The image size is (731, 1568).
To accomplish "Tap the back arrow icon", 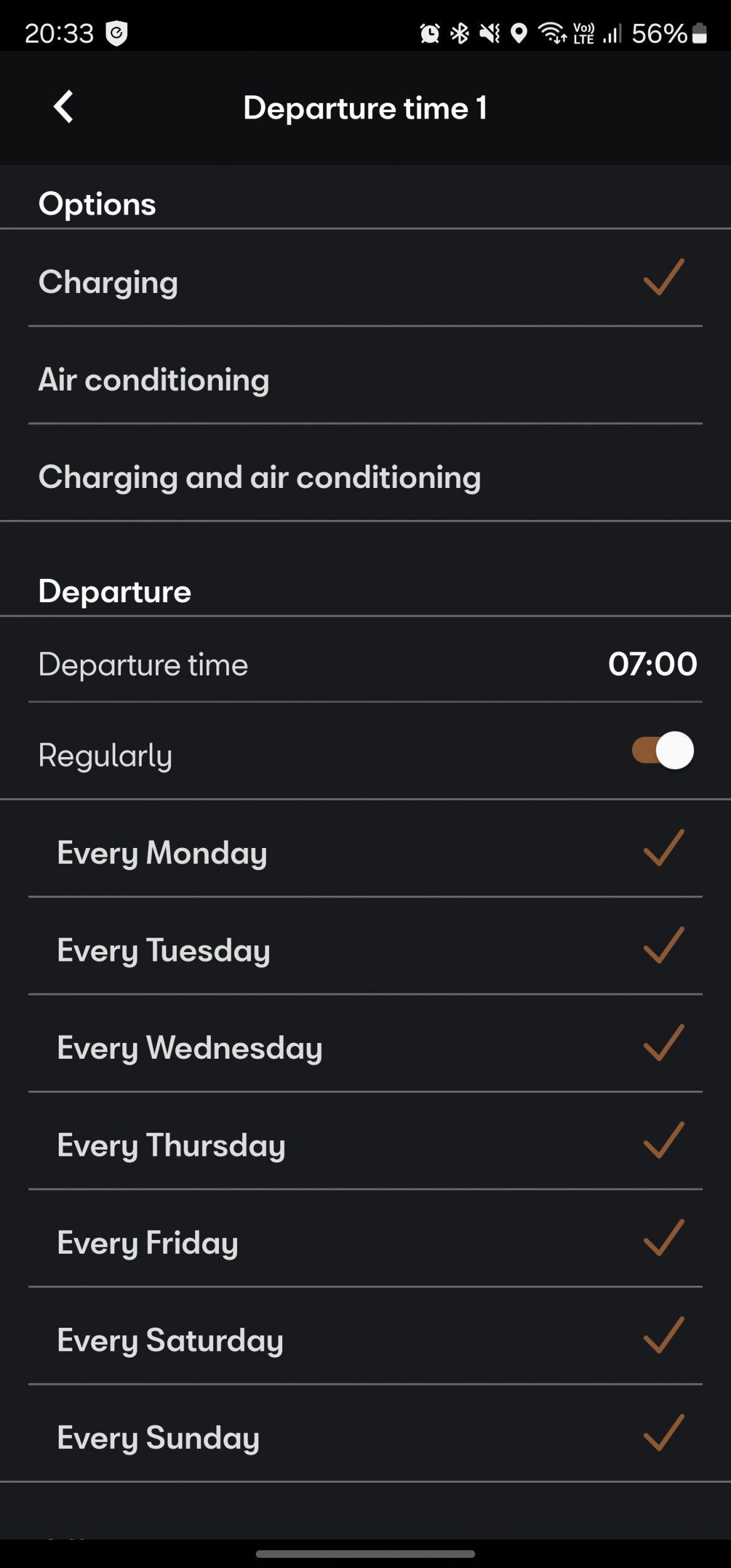I will 63,107.
